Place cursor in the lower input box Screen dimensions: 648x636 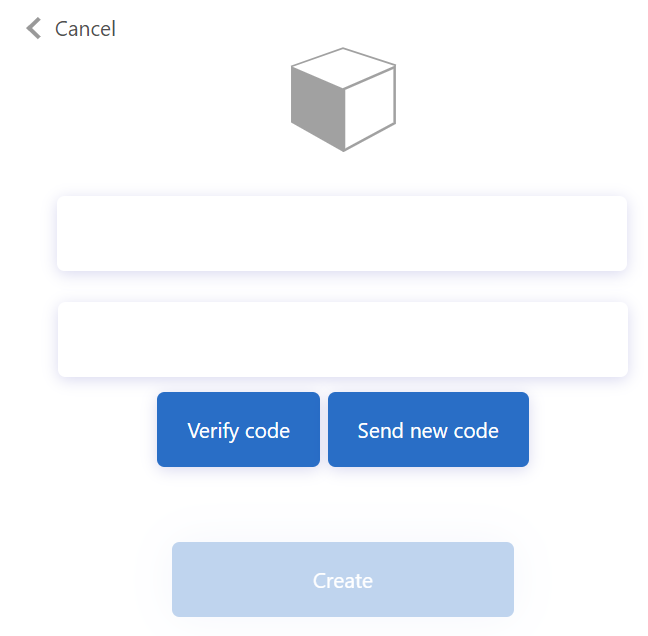pos(342,339)
